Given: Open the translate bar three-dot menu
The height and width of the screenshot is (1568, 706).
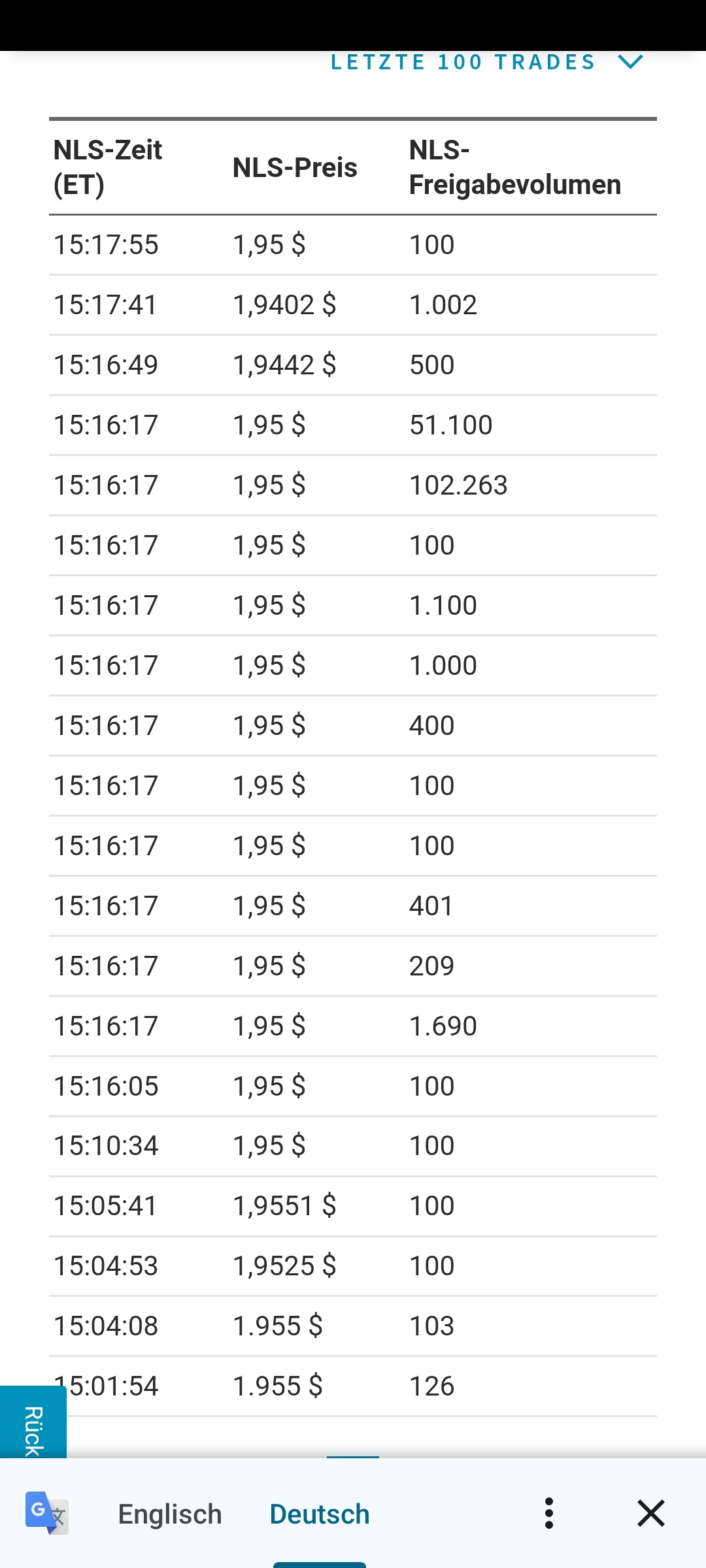Looking at the screenshot, I should click(x=549, y=1513).
